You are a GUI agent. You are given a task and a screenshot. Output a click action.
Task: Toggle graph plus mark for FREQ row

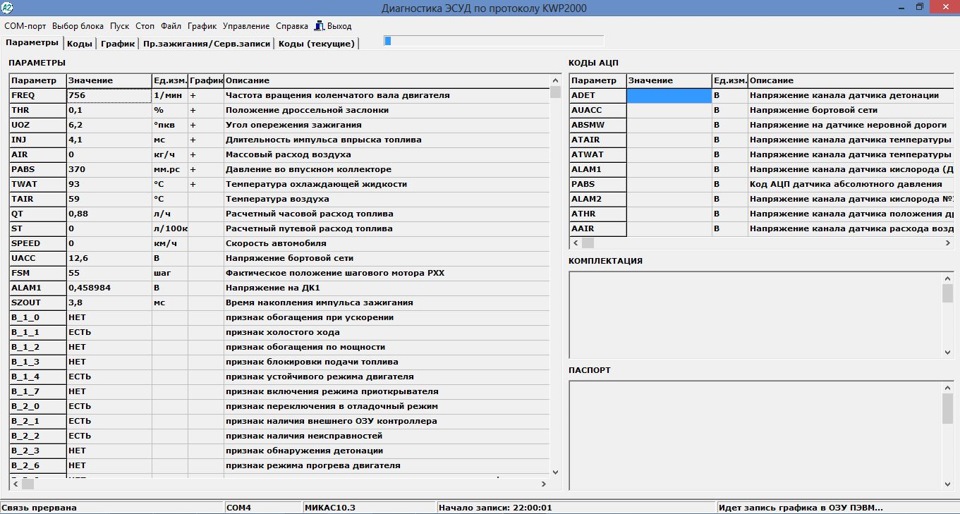pyautogui.click(x=206, y=95)
